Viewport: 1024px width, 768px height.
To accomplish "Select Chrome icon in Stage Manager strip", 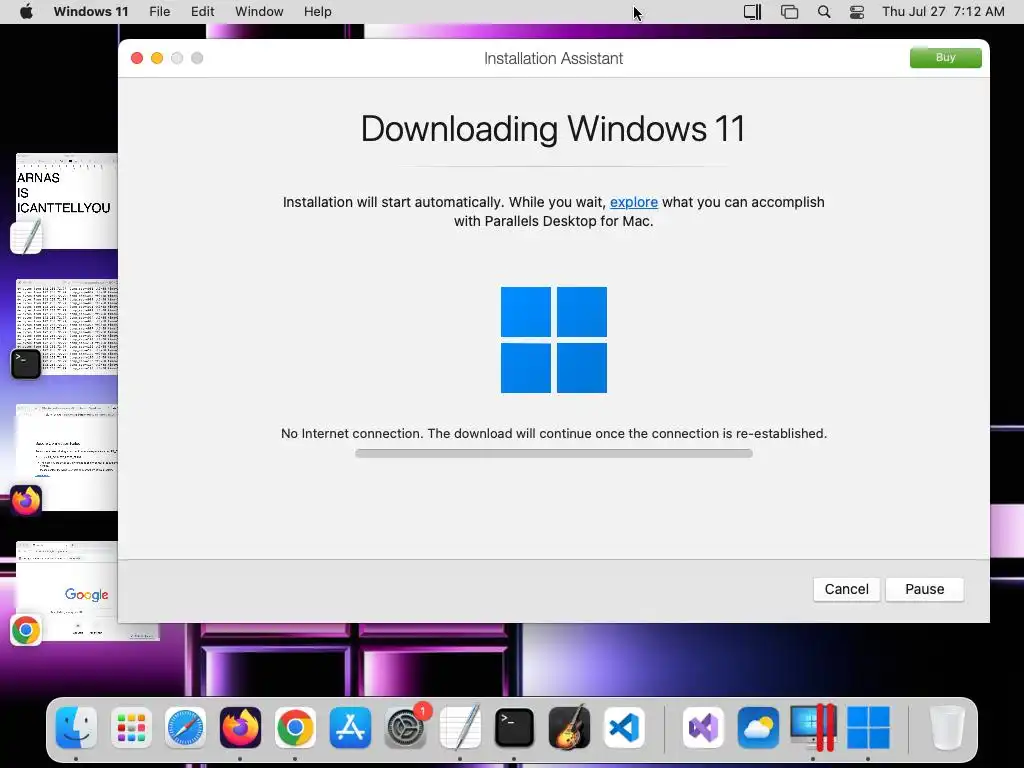I will pos(26,630).
